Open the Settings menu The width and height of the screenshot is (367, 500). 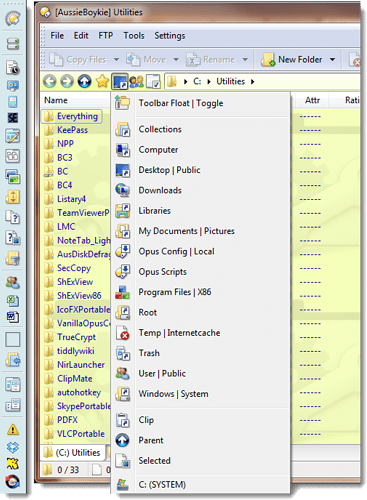click(169, 36)
